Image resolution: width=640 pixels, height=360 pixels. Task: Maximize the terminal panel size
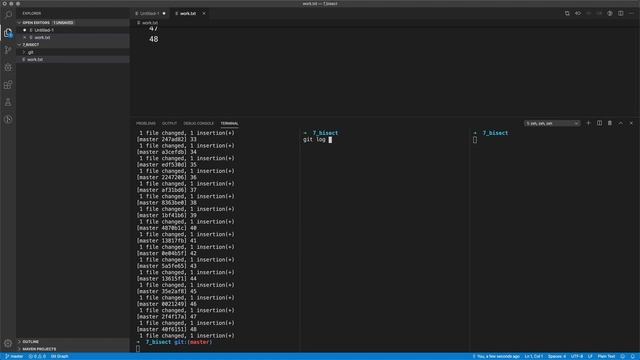point(620,123)
